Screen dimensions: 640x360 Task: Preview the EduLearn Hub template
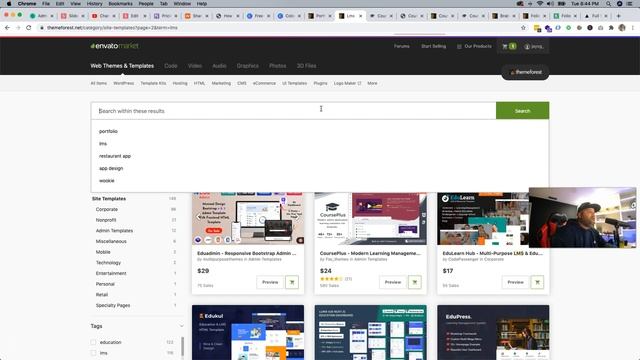[x=515, y=282]
